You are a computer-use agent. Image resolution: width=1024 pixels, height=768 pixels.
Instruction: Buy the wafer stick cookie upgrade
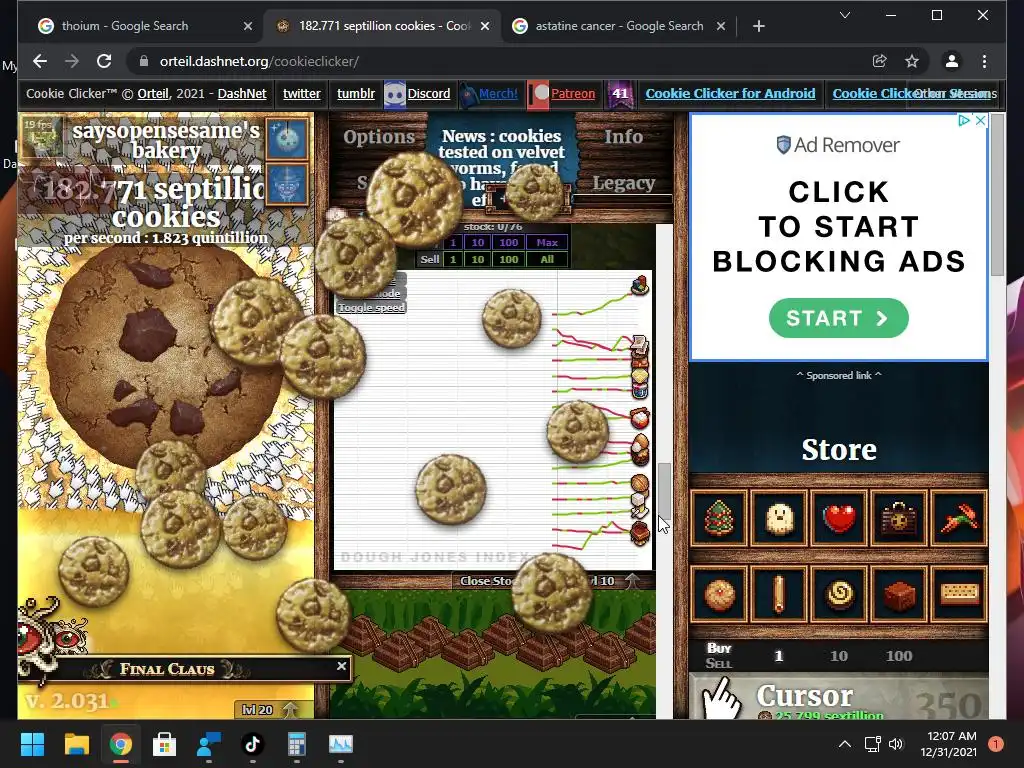pos(779,594)
